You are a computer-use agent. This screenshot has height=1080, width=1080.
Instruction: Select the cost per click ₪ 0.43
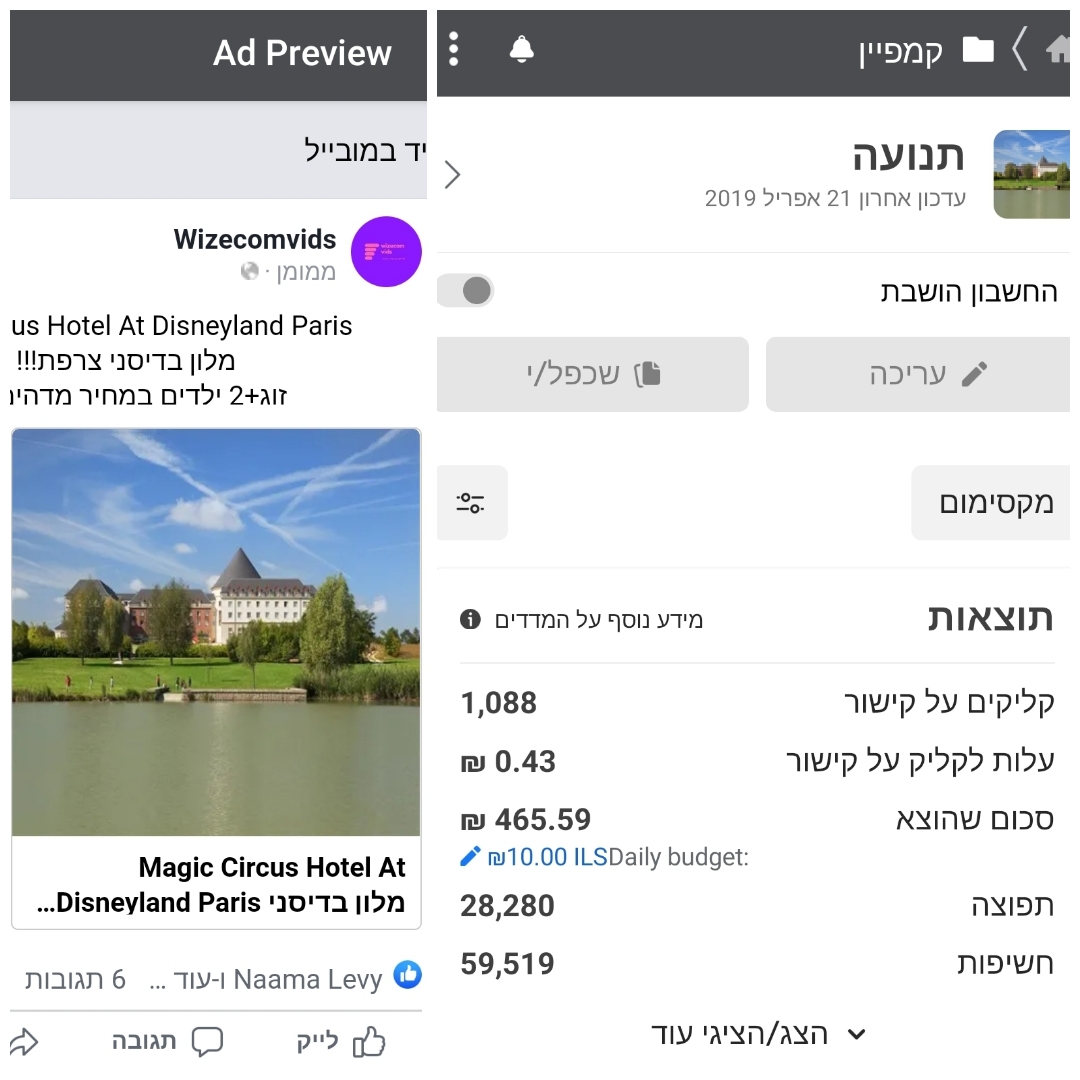pos(508,762)
